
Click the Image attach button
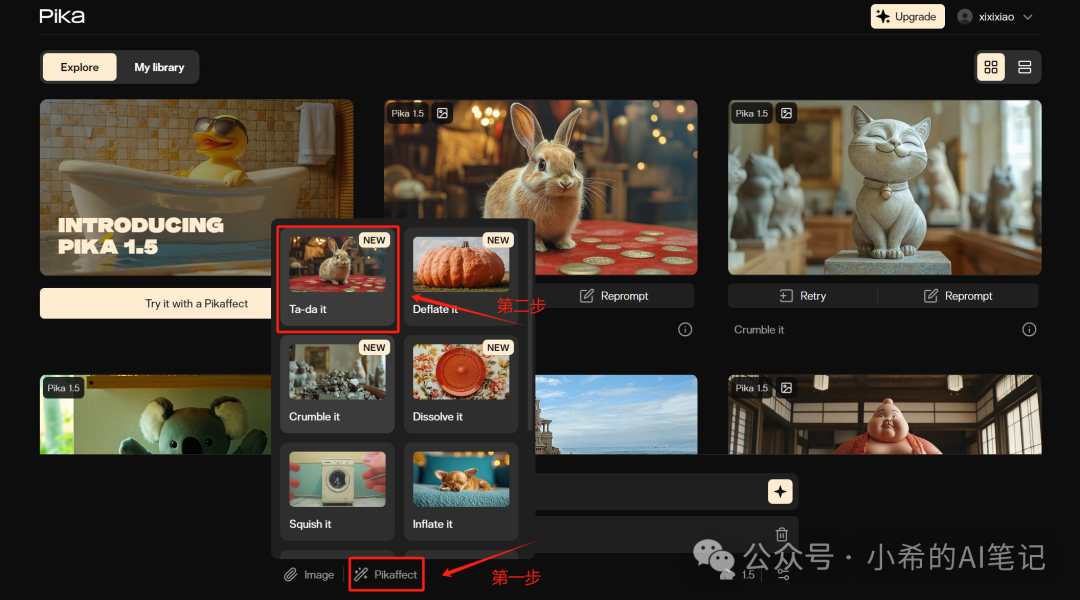(x=309, y=575)
